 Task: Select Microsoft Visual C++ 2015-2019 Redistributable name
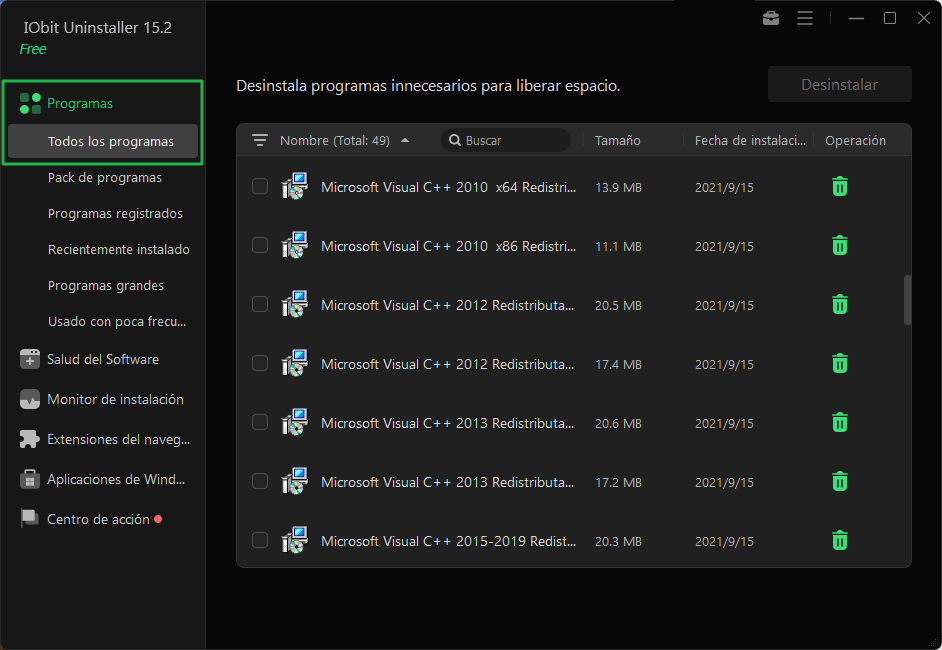coord(448,541)
